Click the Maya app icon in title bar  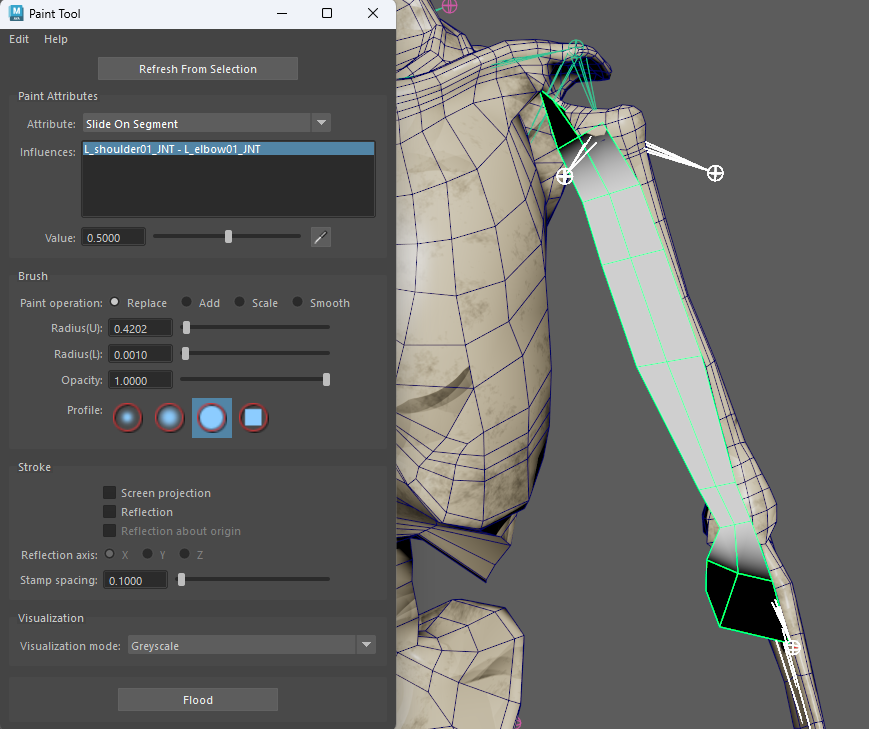[x=17, y=14]
